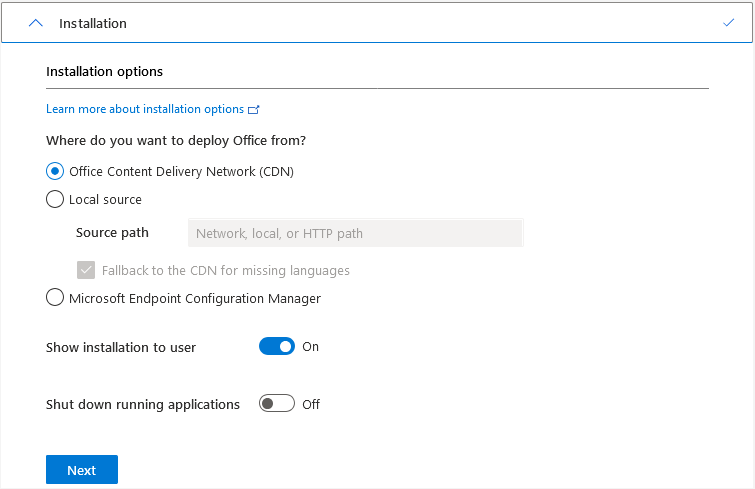Click the checkmark icon in Installation header
This screenshot has width=755, height=489.
point(728,22)
